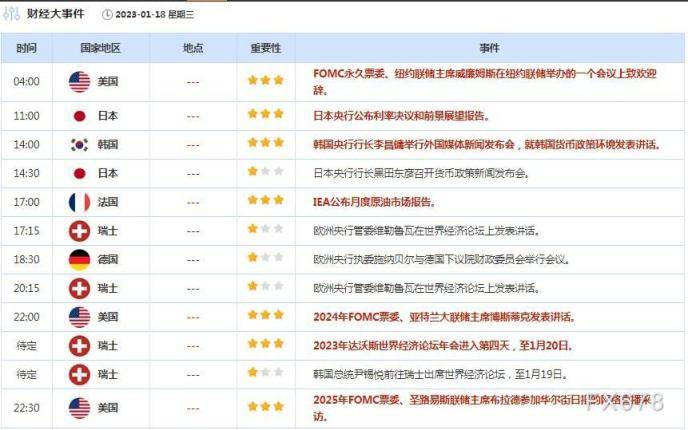Click the 欧洲央行执委施纳贝尔 meeting event text
The height and width of the screenshot is (430, 688).
tap(441, 260)
